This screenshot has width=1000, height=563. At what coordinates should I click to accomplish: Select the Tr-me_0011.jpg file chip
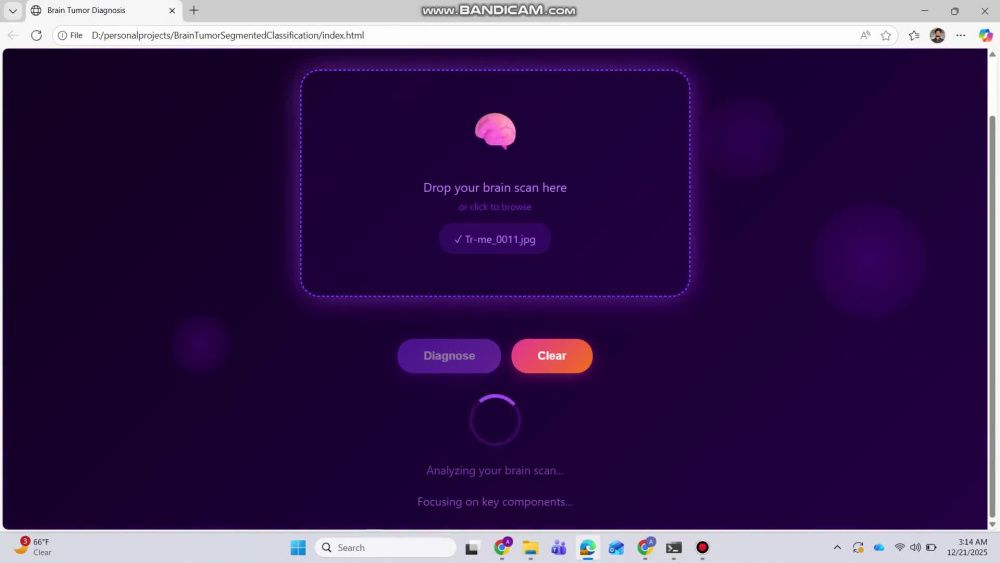coord(495,239)
